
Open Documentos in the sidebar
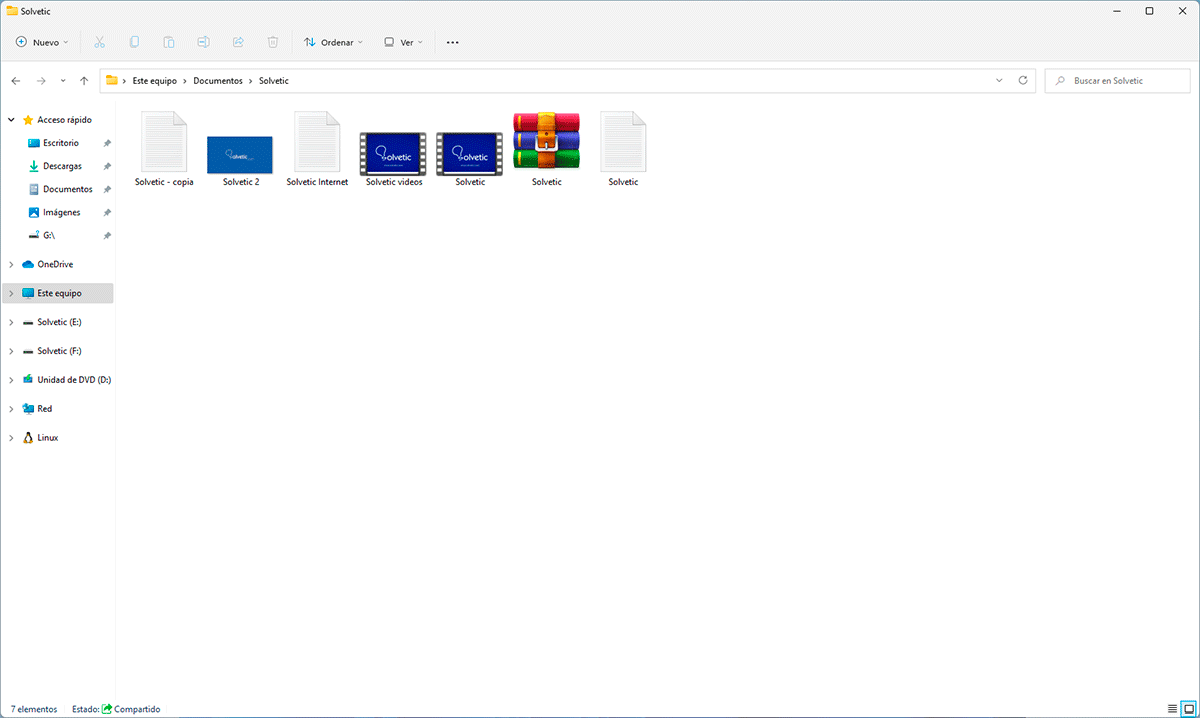(x=67, y=189)
